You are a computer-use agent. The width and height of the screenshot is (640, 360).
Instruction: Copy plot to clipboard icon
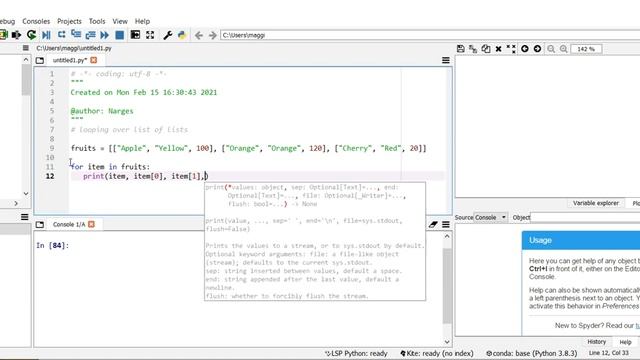pyautogui.click(x=486, y=49)
